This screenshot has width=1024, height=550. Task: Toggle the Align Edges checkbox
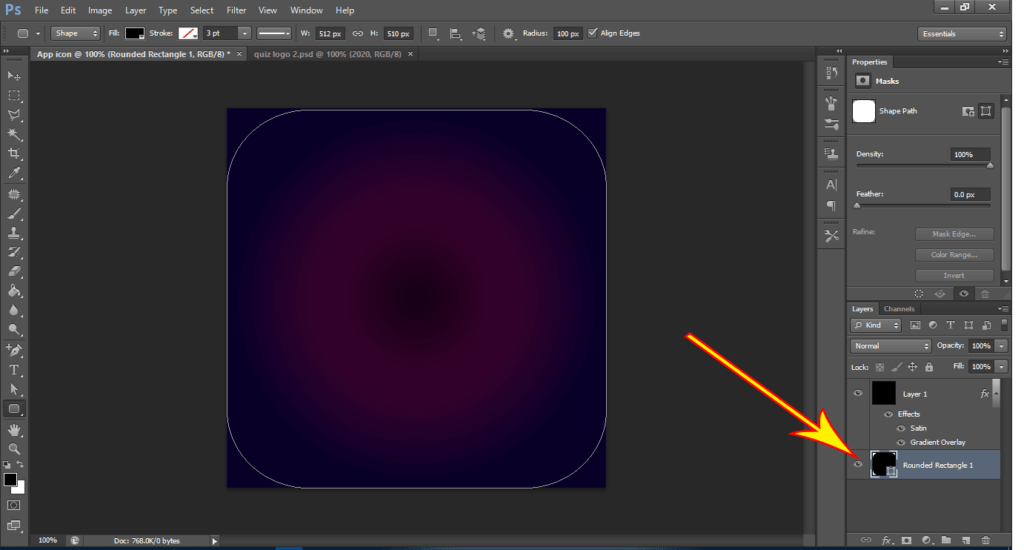[592, 33]
